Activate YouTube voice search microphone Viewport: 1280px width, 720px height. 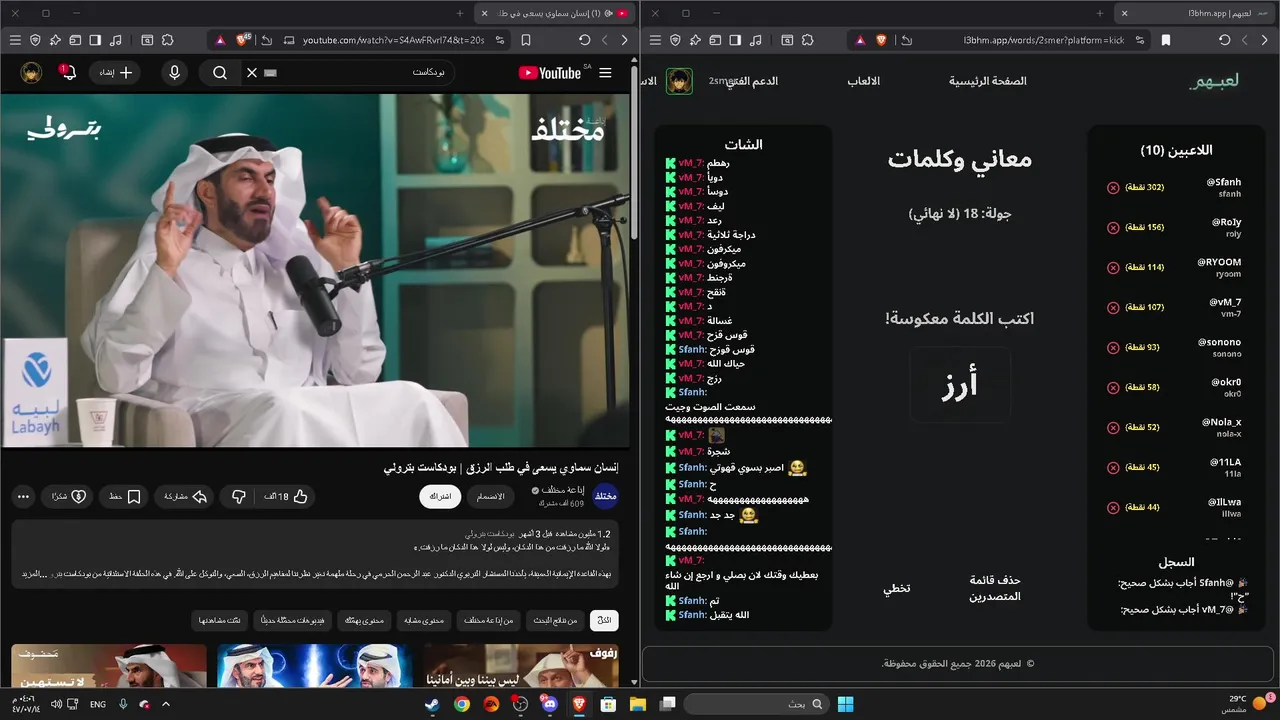[175, 73]
